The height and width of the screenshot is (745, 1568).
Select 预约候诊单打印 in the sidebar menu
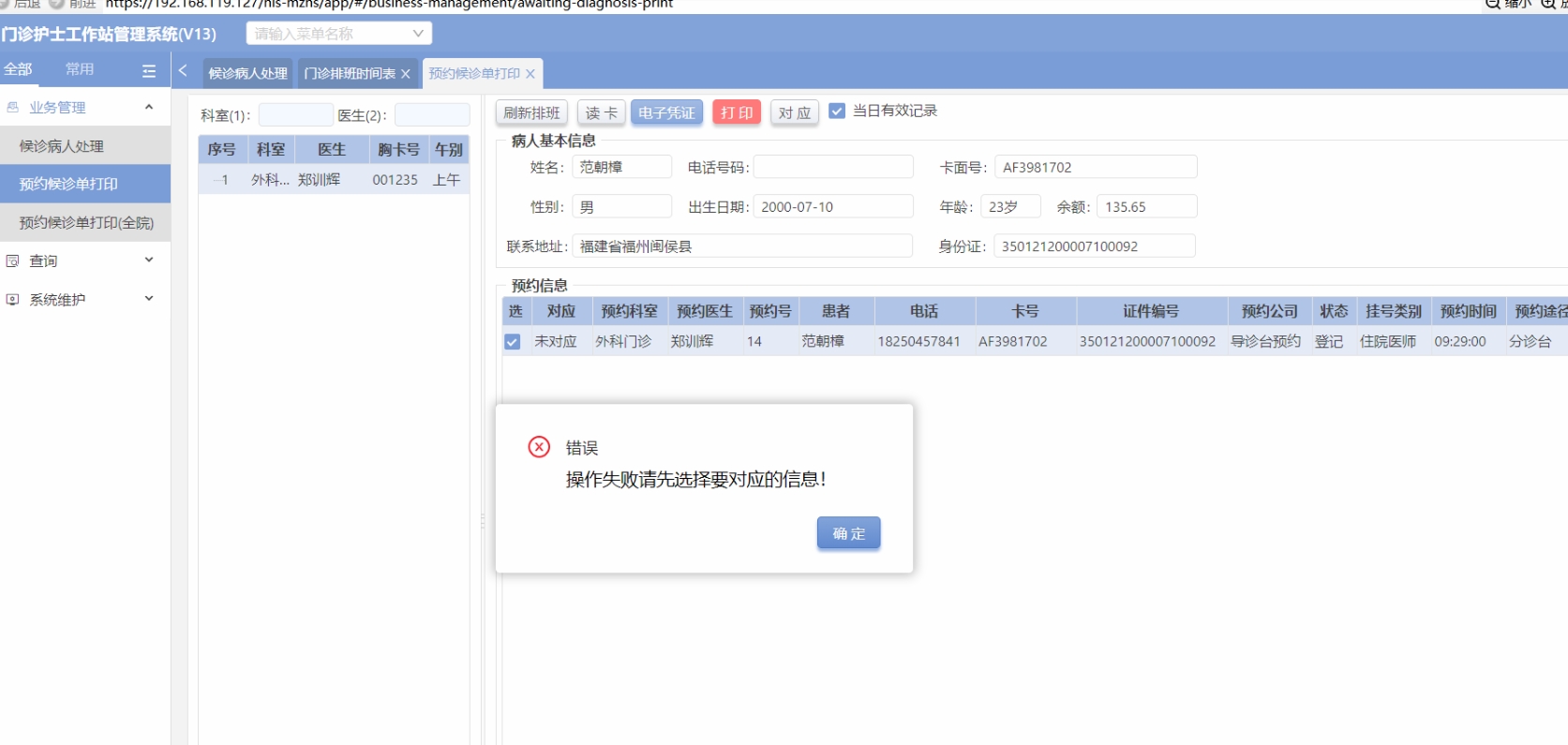(85, 184)
